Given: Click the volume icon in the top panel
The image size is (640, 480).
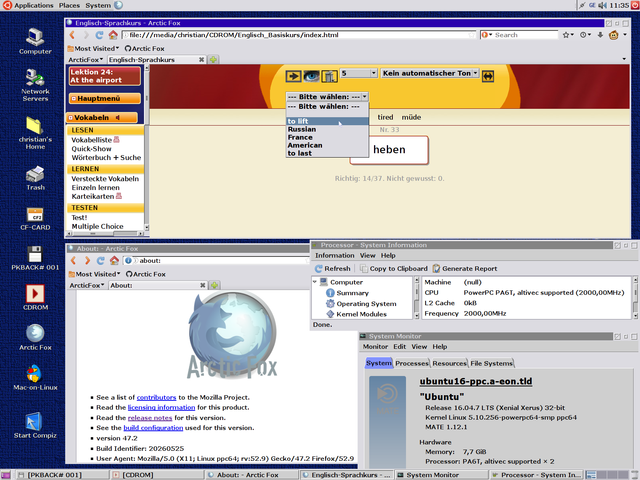Looking at the screenshot, I should pyautogui.click(x=602, y=5).
